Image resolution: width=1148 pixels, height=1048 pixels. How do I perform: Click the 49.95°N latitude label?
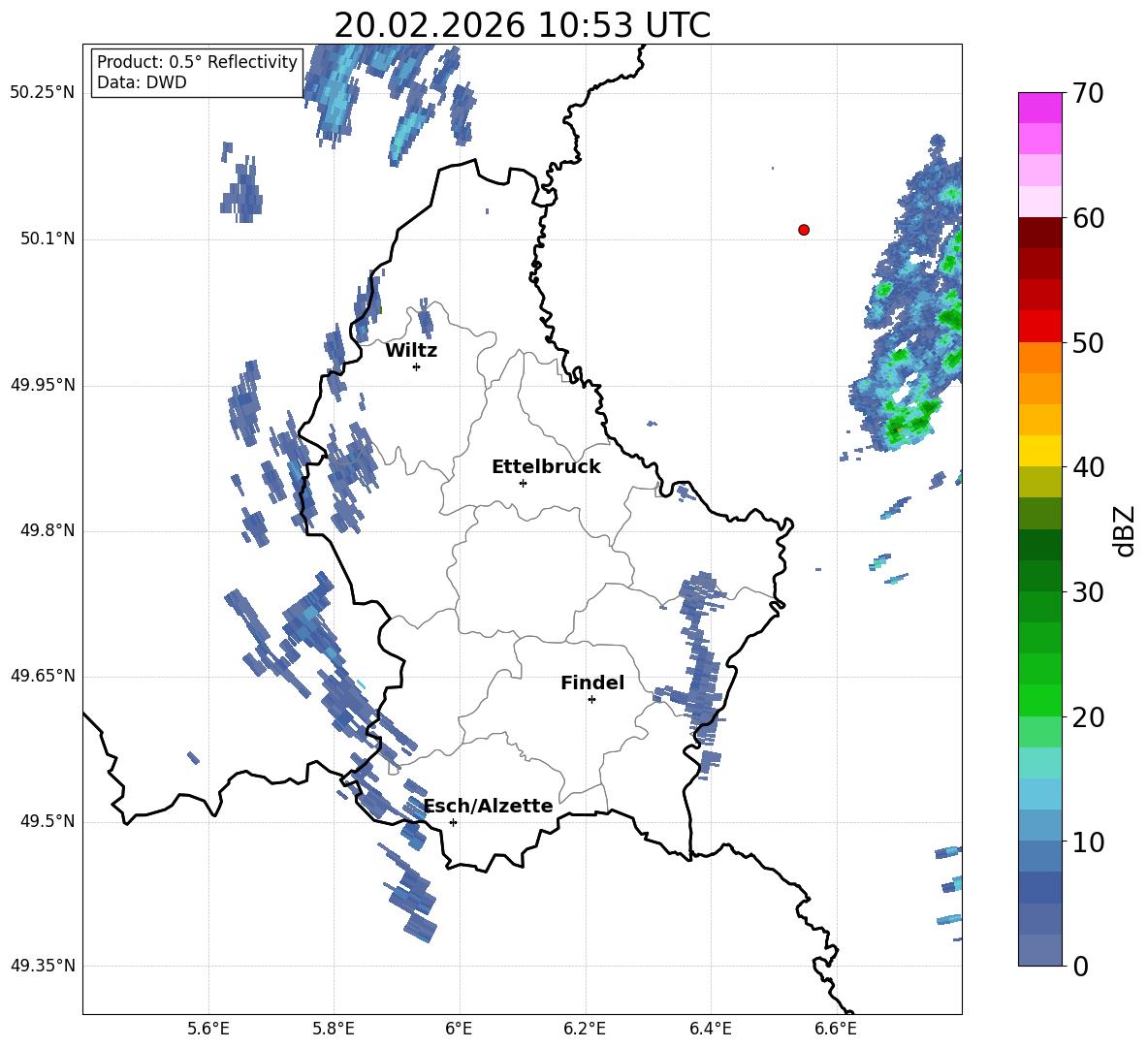43,385
